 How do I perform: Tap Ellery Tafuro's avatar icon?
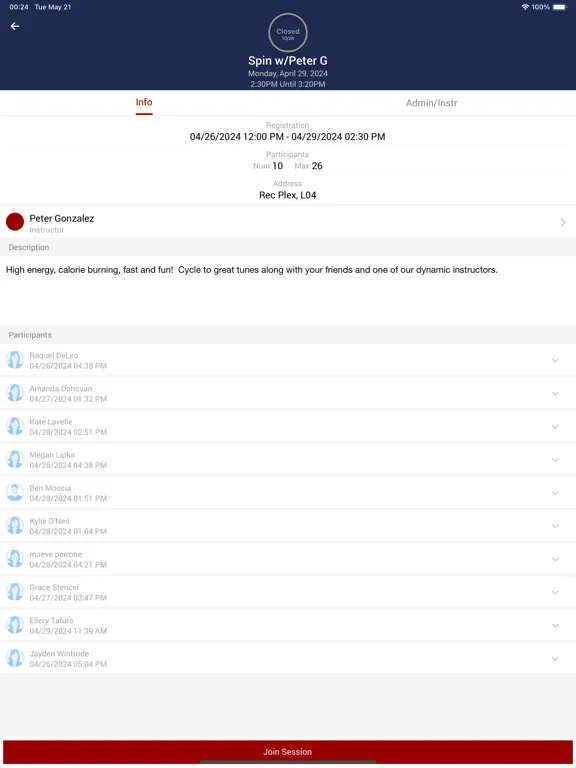[15, 625]
